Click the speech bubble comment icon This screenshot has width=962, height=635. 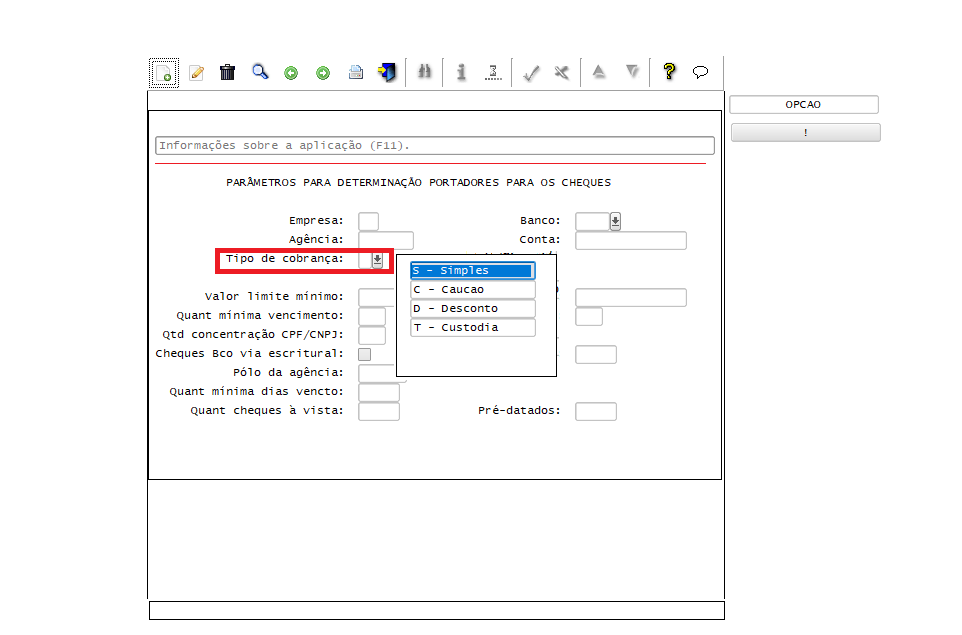point(701,72)
